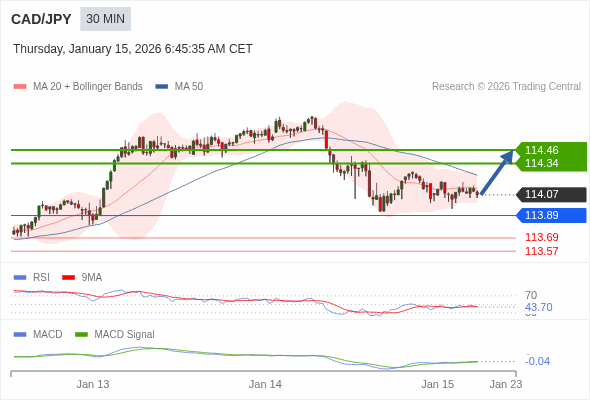Image resolution: width=590 pixels, height=400 pixels.
Task: Click the MACD Signal green swatch
Action: click(81, 335)
